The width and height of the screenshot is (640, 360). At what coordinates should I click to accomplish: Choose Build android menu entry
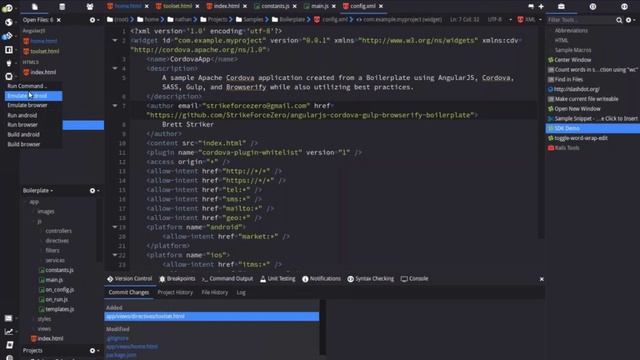point(33,134)
